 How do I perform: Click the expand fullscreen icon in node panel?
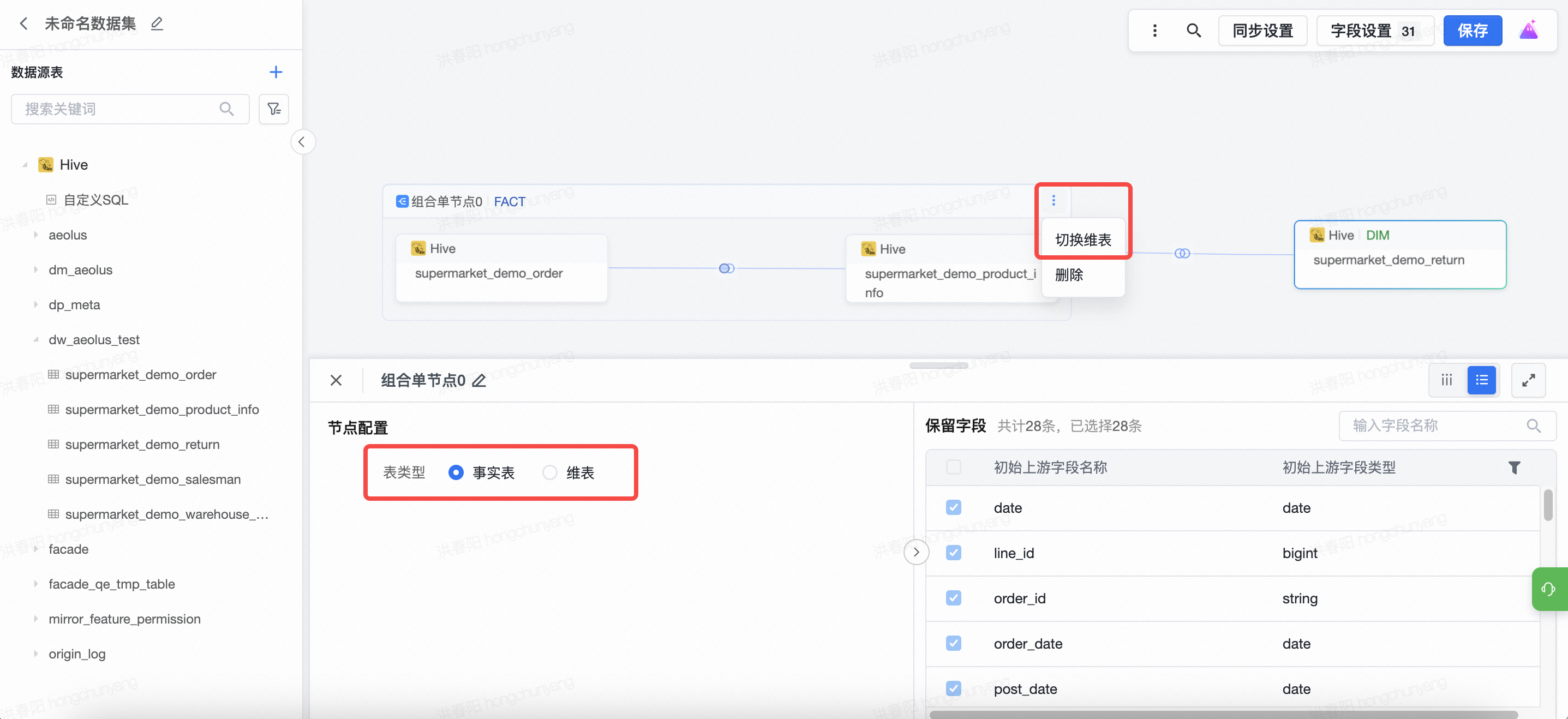(1528, 381)
